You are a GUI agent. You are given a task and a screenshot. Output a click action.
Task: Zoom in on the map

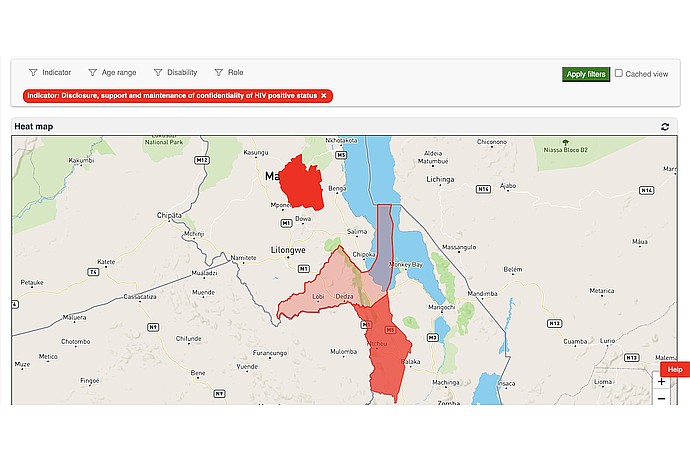(x=661, y=382)
